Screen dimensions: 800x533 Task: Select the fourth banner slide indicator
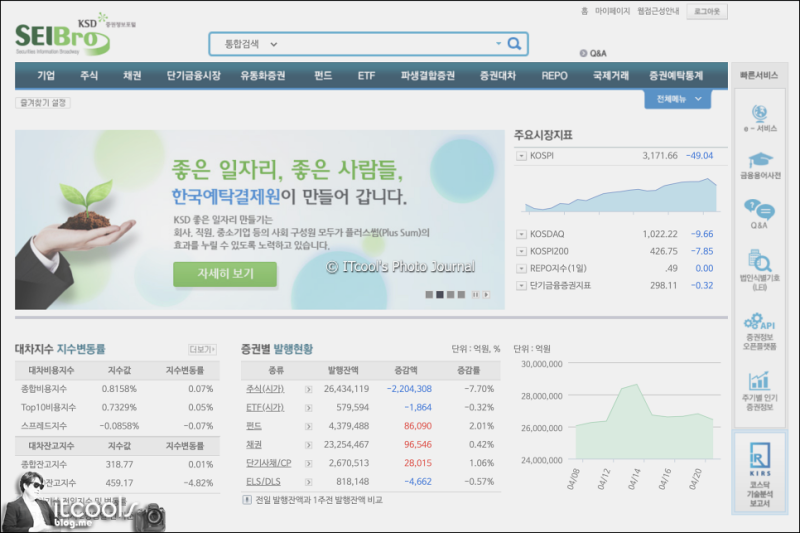tap(461, 295)
